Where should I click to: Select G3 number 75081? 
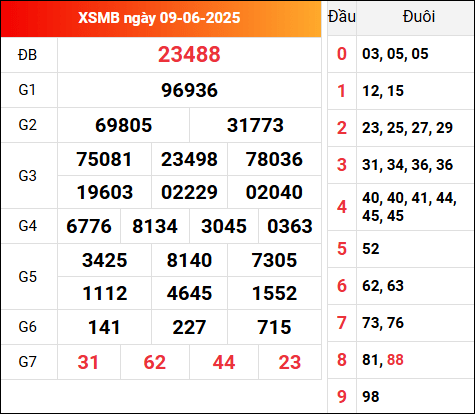pos(104,159)
